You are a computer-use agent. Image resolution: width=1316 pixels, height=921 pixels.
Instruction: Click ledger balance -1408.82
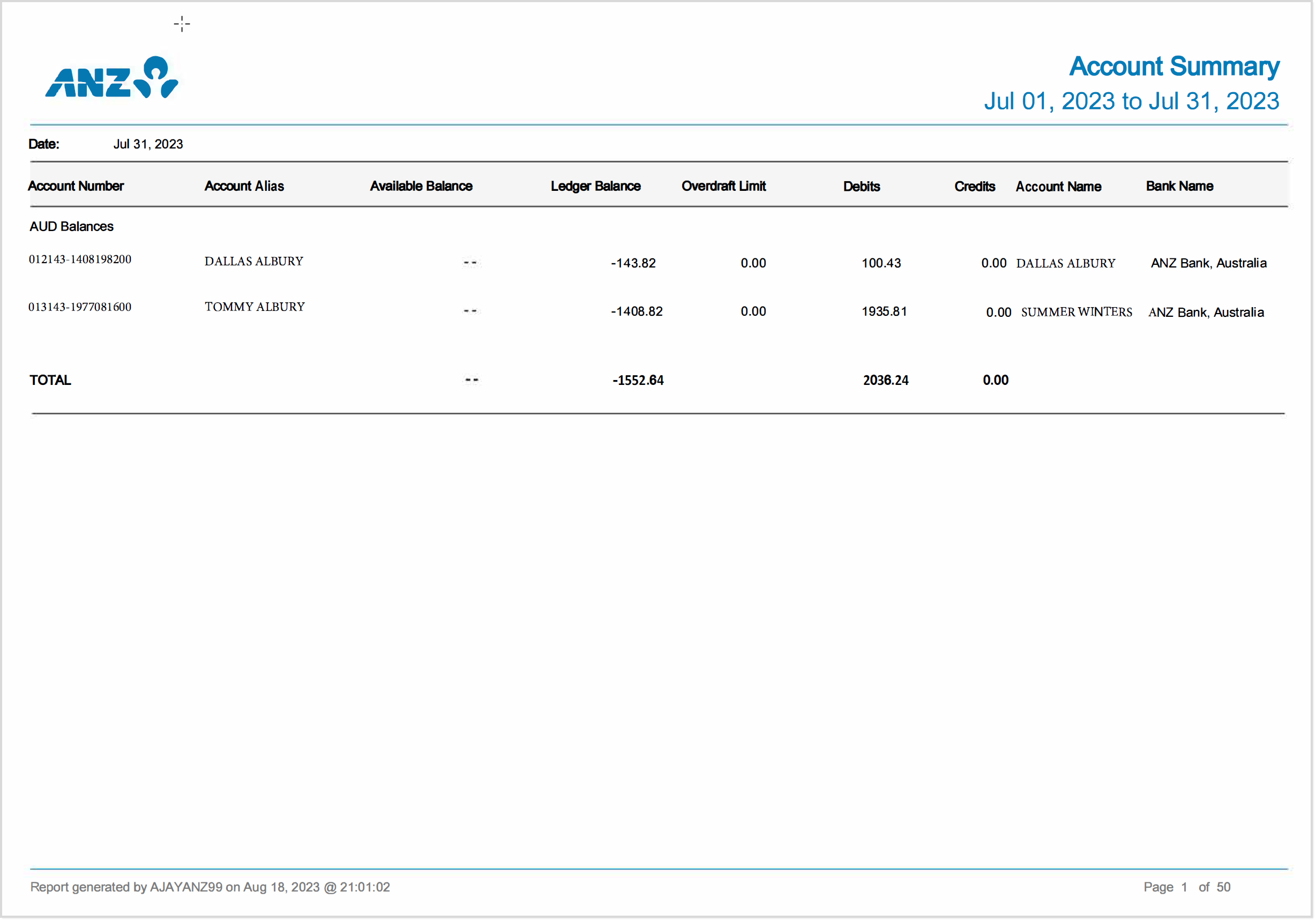pos(636,312)
